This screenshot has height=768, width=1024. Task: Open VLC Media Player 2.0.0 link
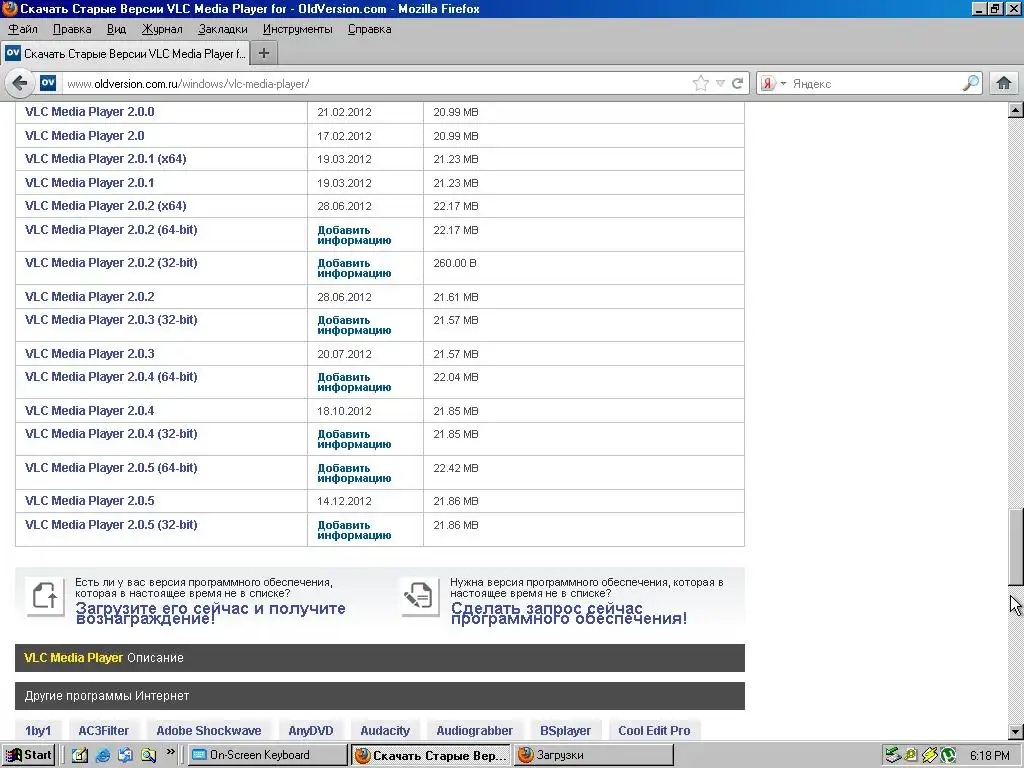(89, 112)
